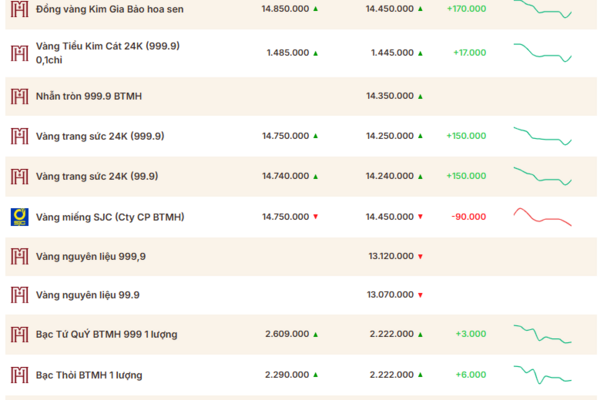Click BTMH logo beside Bạc Thỏi BTMH
The width and height of the screenshot is (600, 400).
(x=20, y=375)
